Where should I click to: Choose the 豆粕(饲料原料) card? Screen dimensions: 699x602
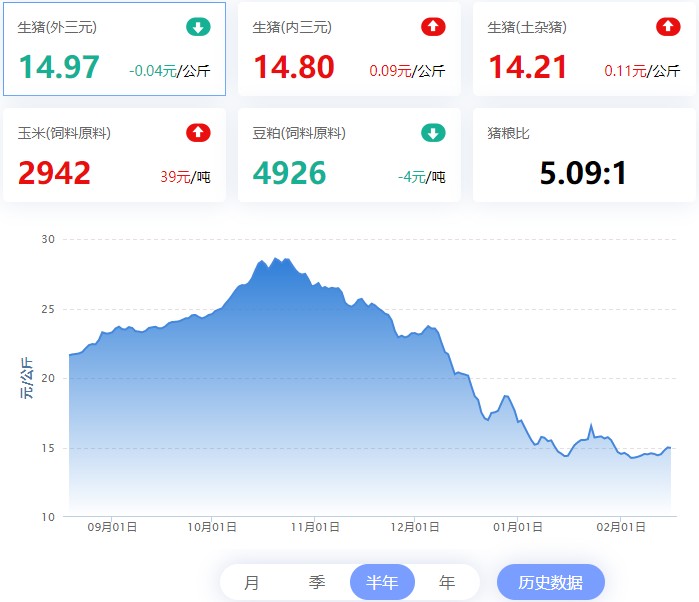tap(349, 155)
